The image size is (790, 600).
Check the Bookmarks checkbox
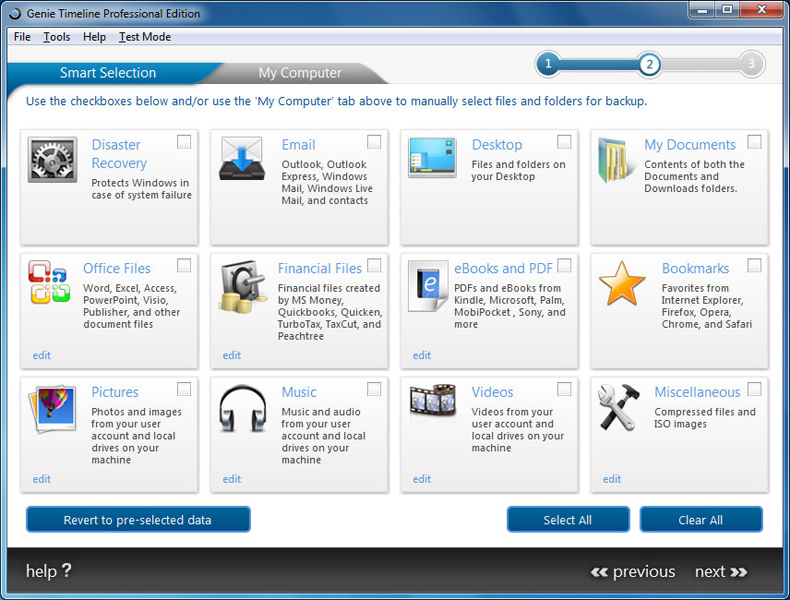pos(754,265)
